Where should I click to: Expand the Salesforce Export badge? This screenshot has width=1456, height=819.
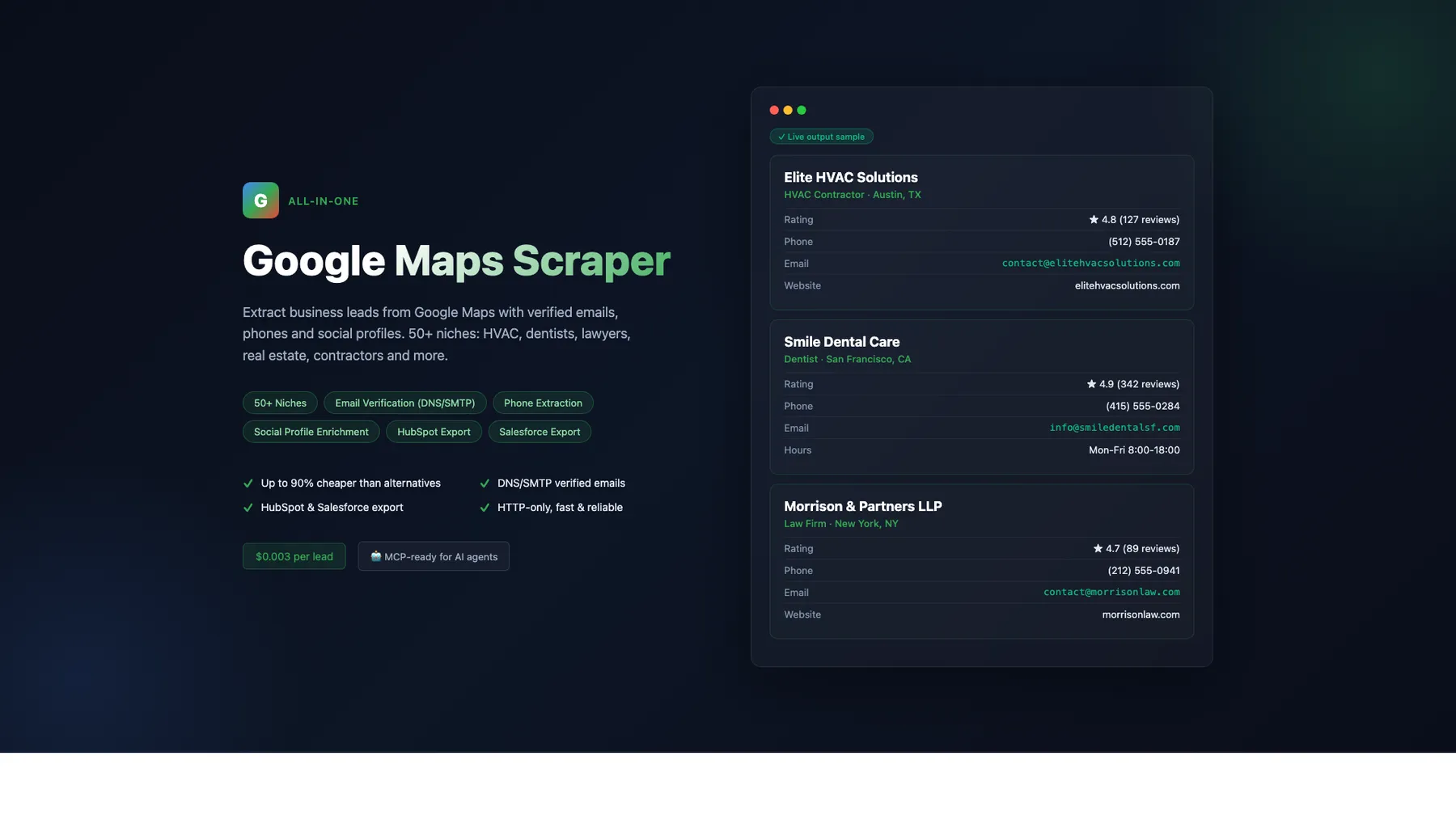click(540, 431)
